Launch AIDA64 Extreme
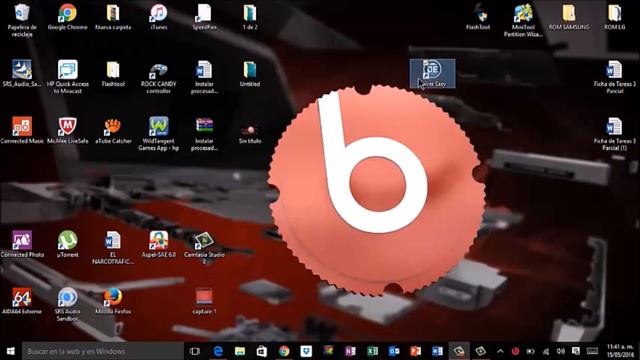This screenshot has width=640, height=360. pos(22,301)
